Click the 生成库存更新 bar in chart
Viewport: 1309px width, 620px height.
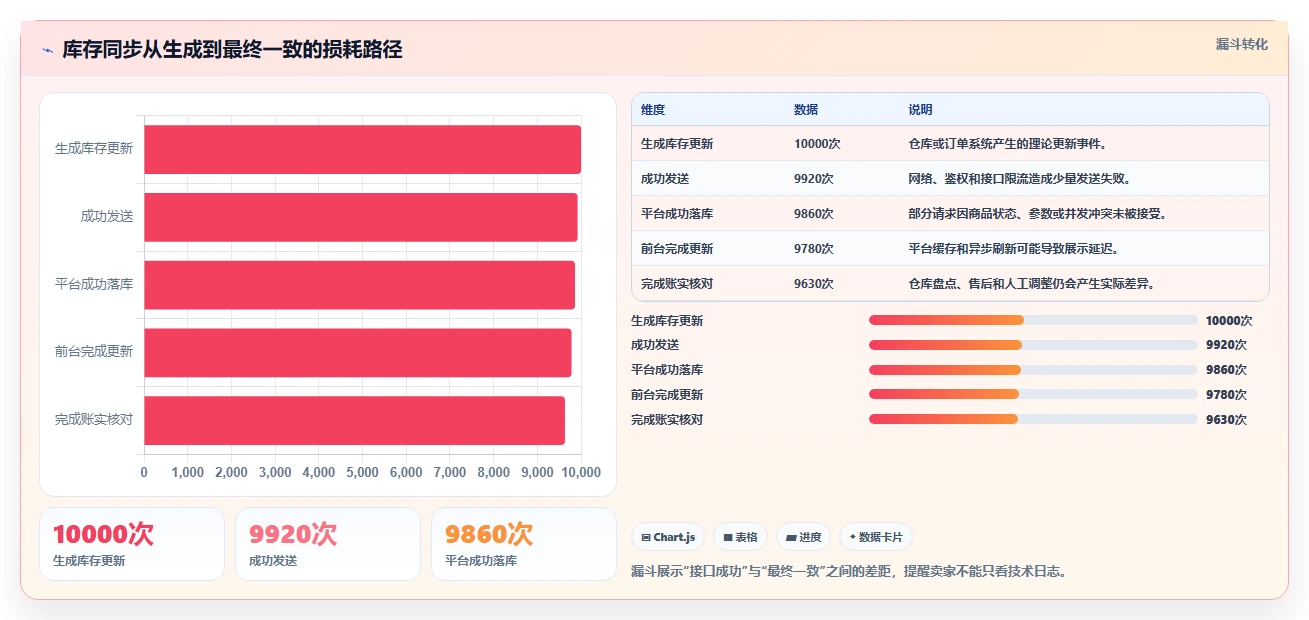pos(362,149)
